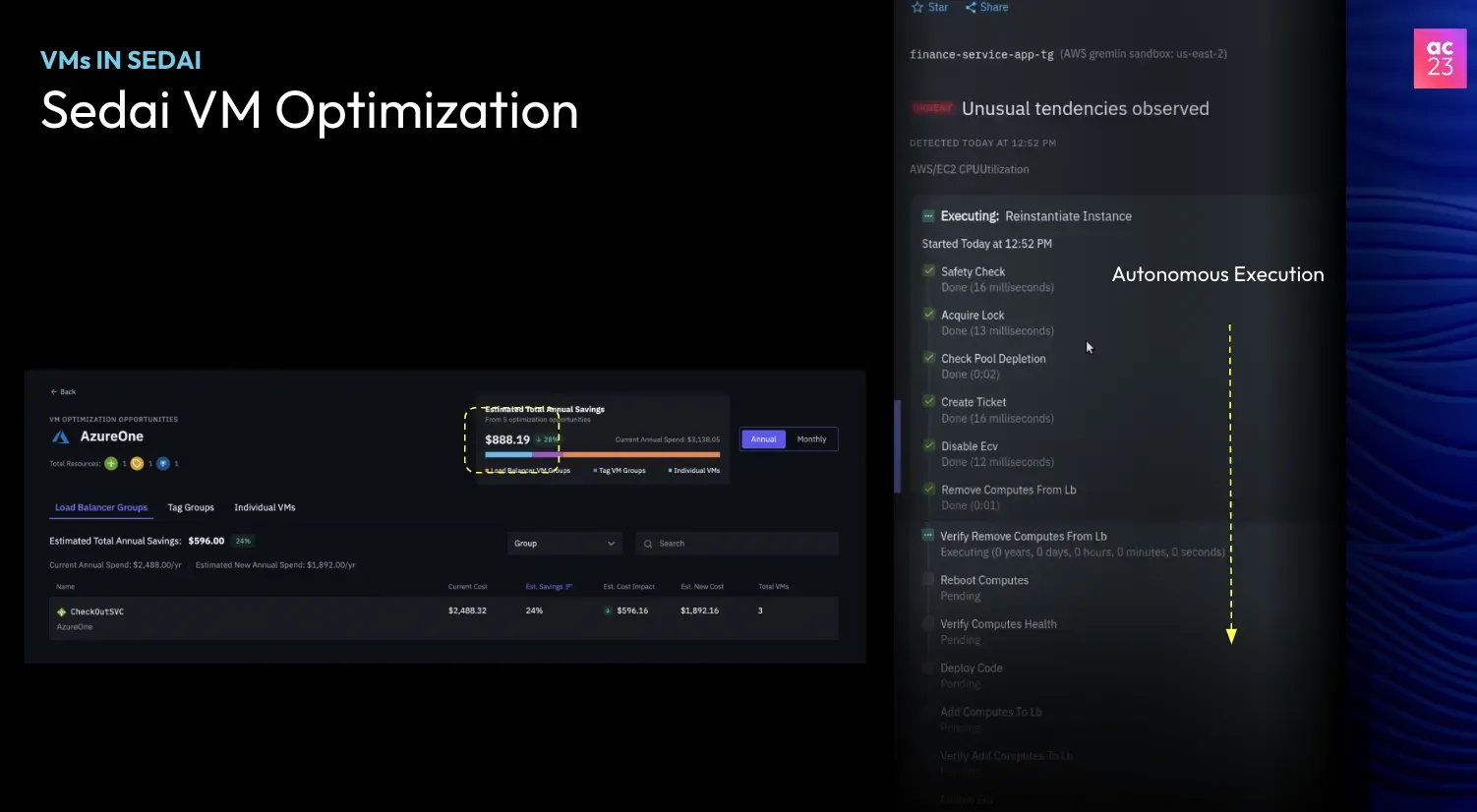Screen dimensions: 1477x812
Task: Click the Safety Check completed checkmark
Action: (x=929, y=270)
